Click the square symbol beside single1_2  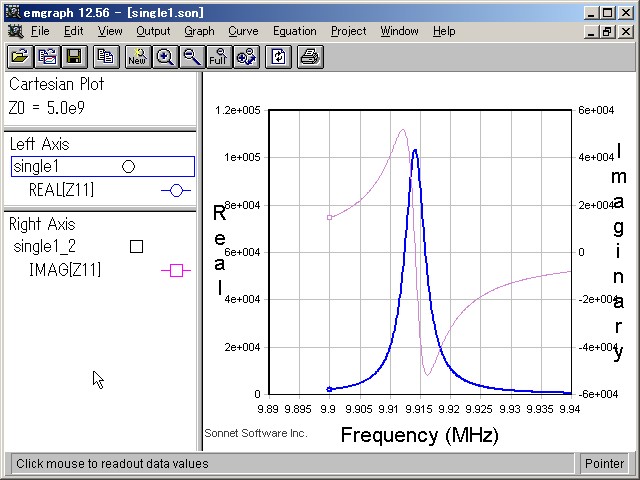(x=136, y=247)
